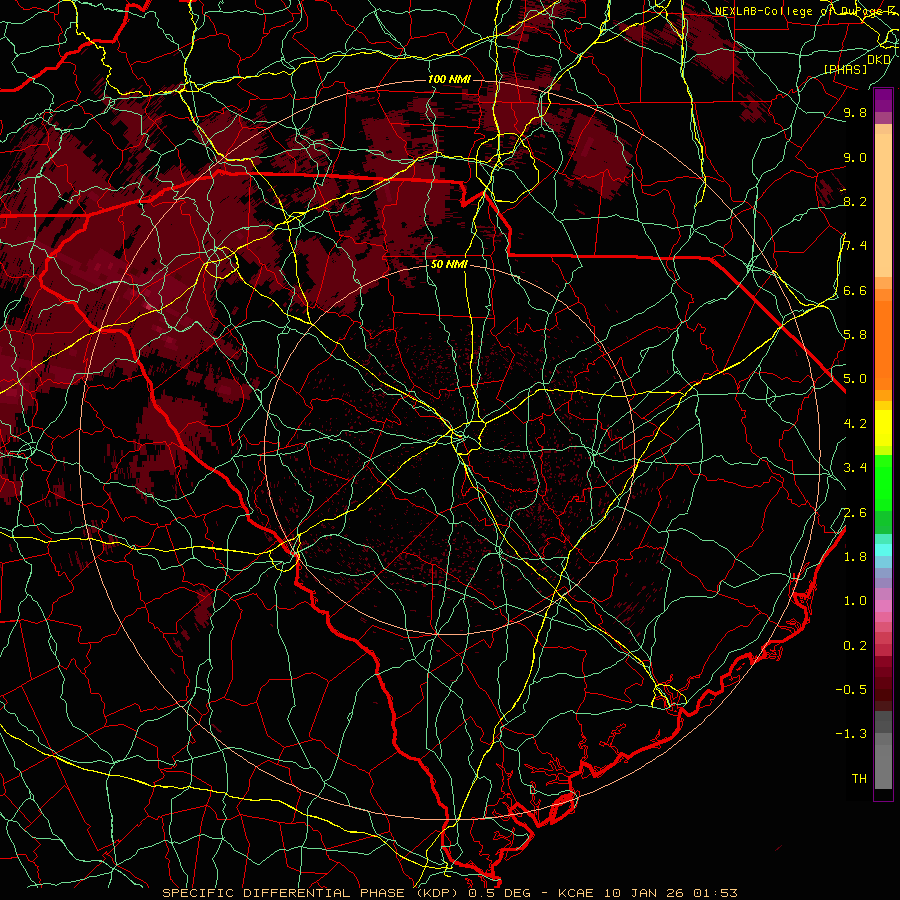Viewport: 900px width, 900px height.
Task: Pick the yellow band of color bar
Action: click(x=883, y=428)
